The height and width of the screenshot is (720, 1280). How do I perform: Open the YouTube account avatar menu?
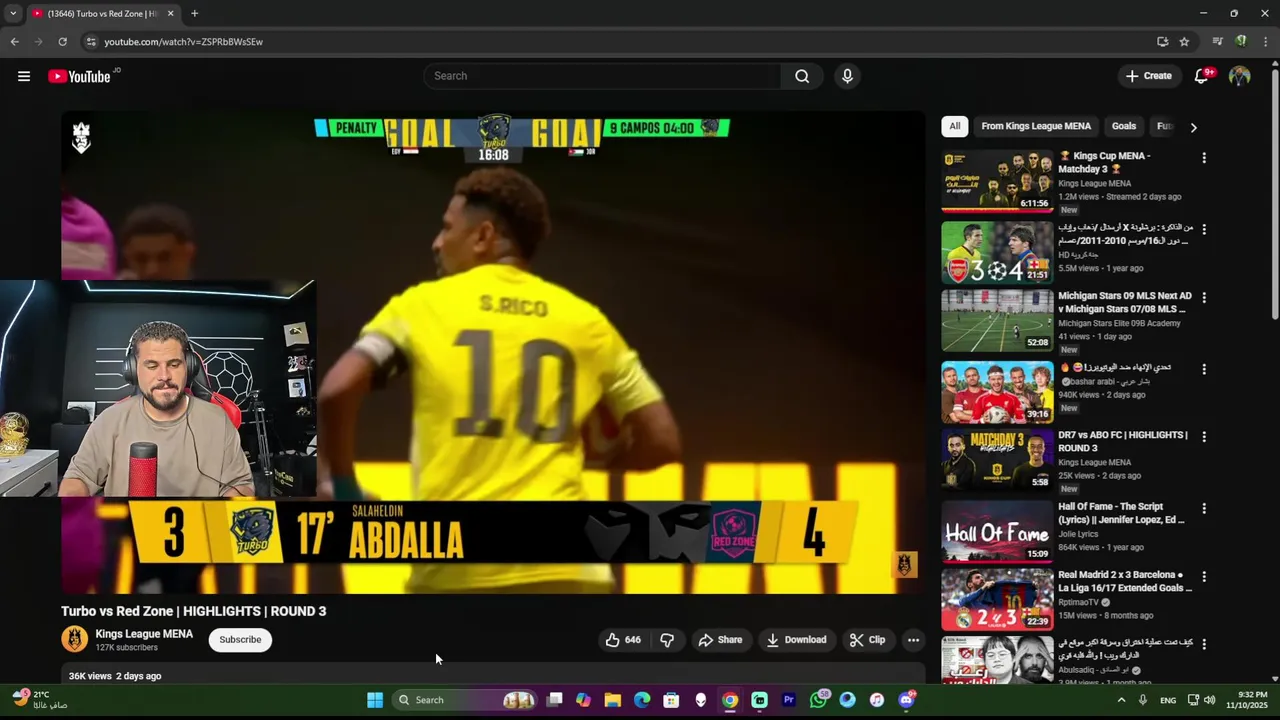(1239, 76)
